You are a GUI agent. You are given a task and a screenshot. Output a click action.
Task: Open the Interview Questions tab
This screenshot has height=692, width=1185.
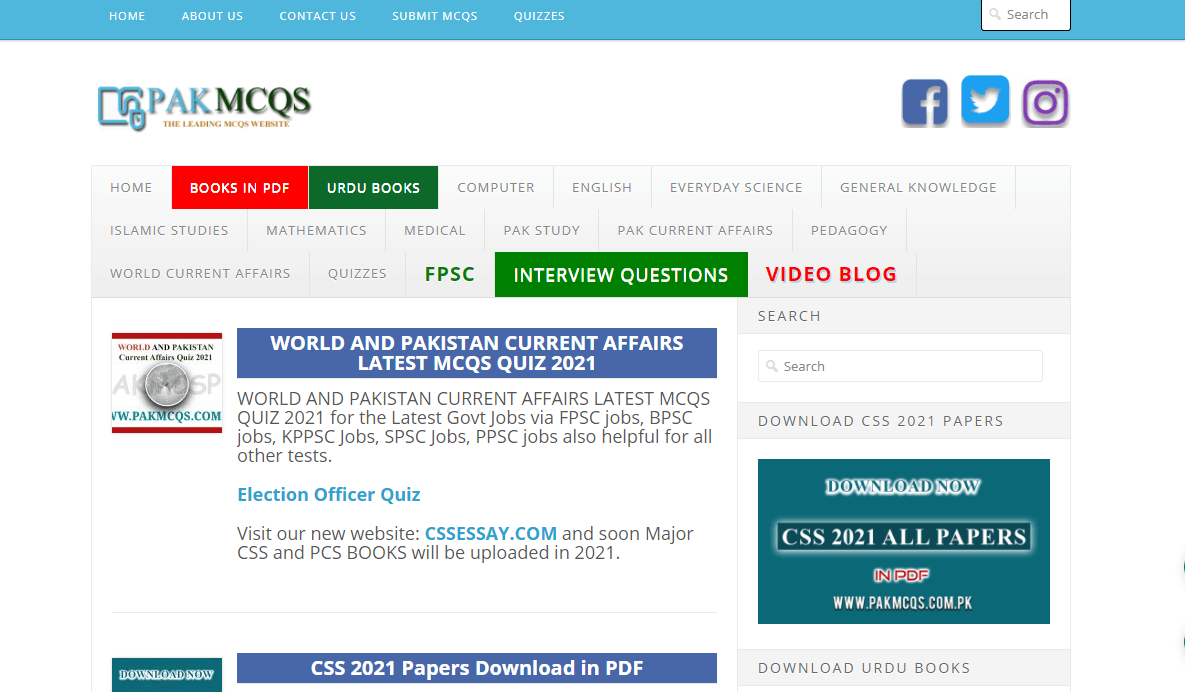[621, 274]
